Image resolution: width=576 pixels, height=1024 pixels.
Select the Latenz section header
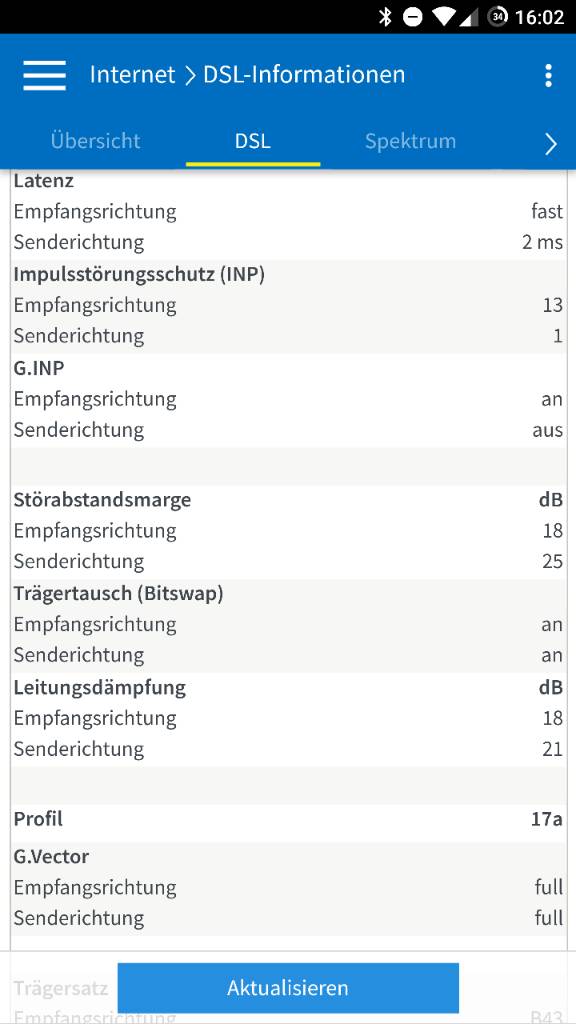click(x=45, y=180)
